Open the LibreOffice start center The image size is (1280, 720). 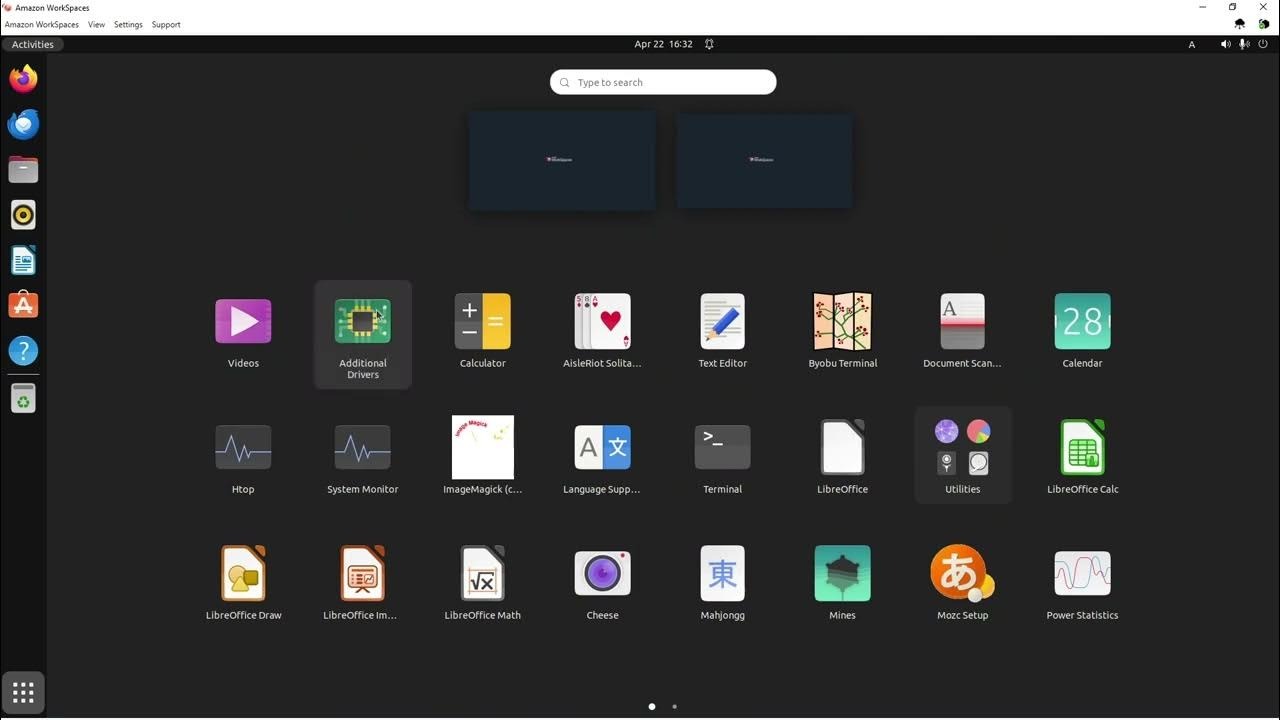click(x=843, y=448)
